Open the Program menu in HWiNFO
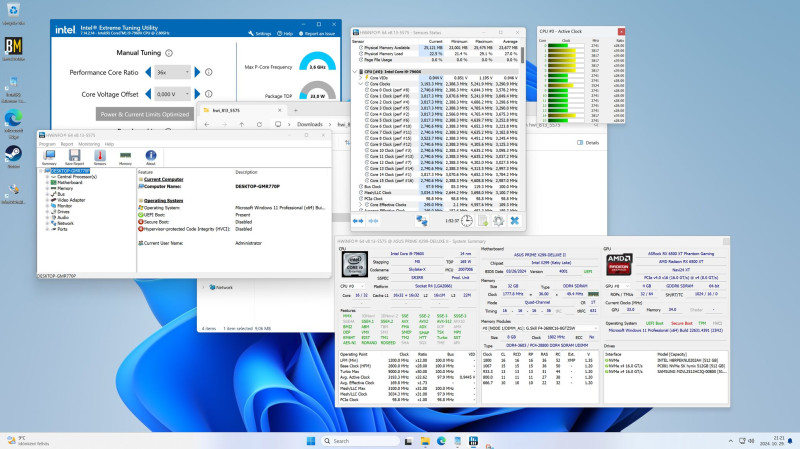The height and width of the screenshot is (449, 800). pos(47,144)
